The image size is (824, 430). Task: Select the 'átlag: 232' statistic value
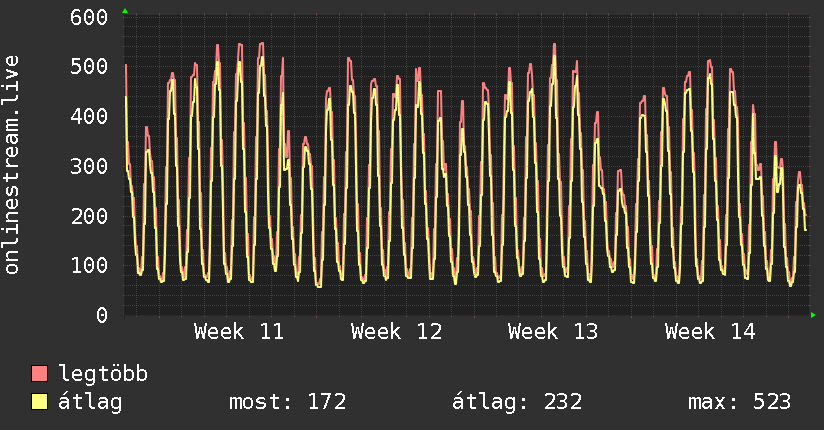517,403
